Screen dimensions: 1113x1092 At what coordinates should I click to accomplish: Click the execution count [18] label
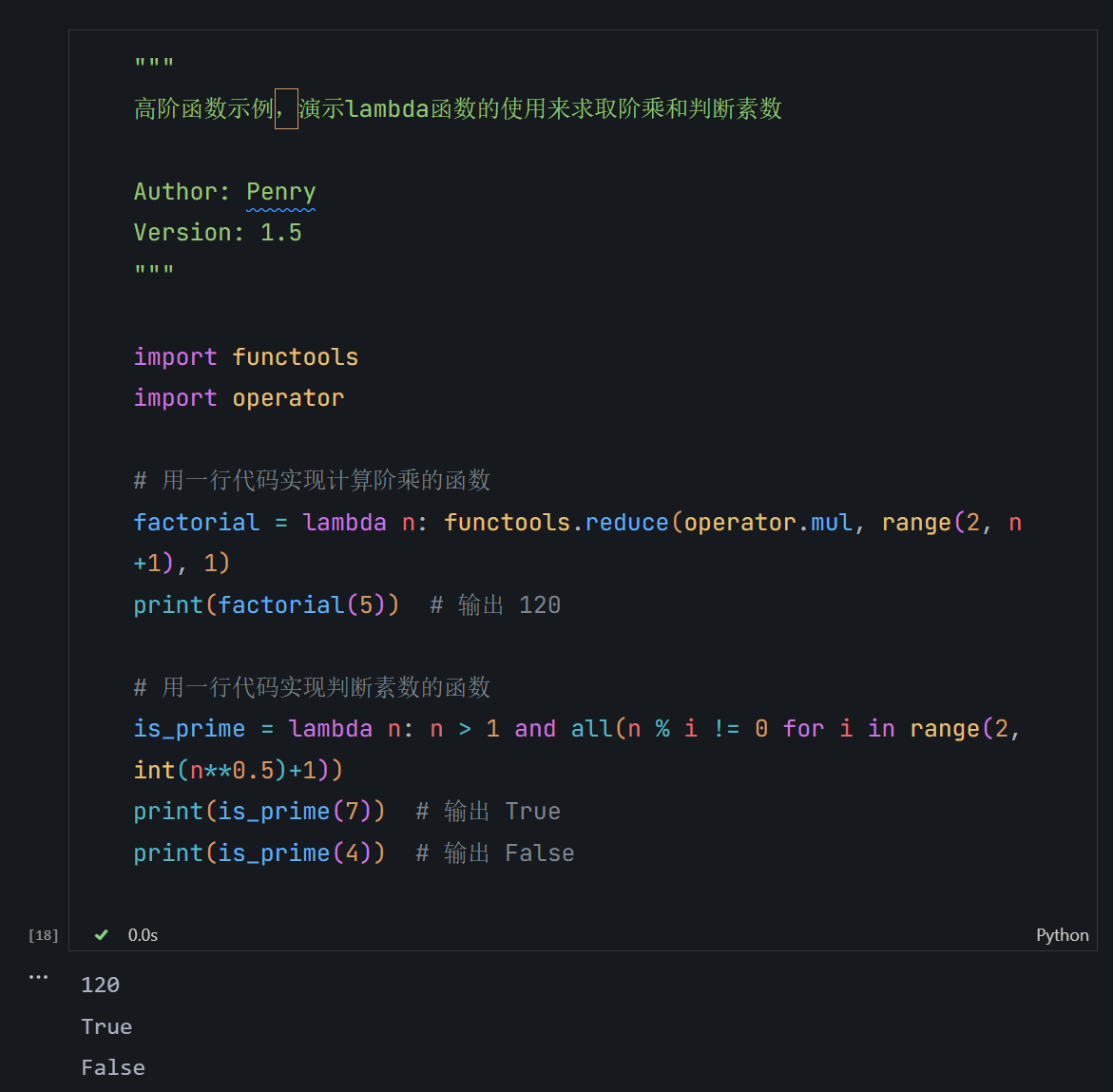click(x=43, y=935)
